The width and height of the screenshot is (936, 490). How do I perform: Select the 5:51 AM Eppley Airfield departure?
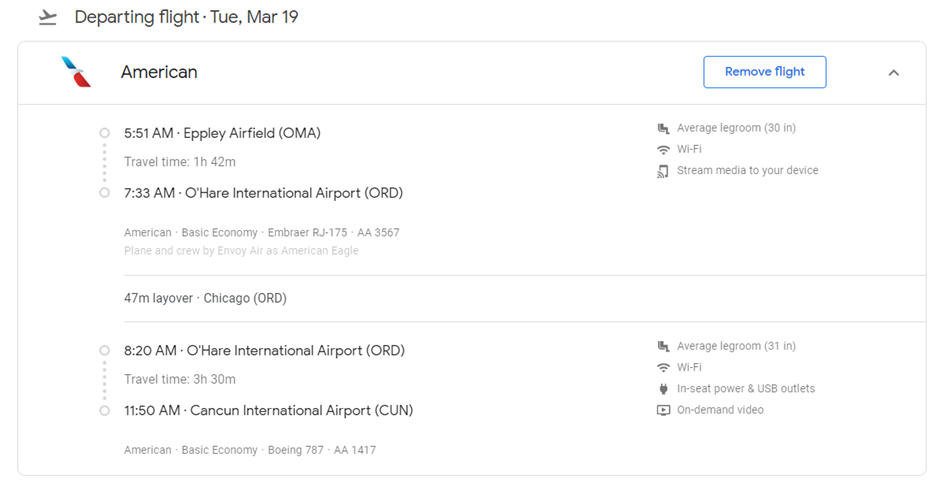pyautogui.click(x=222, y=133)
